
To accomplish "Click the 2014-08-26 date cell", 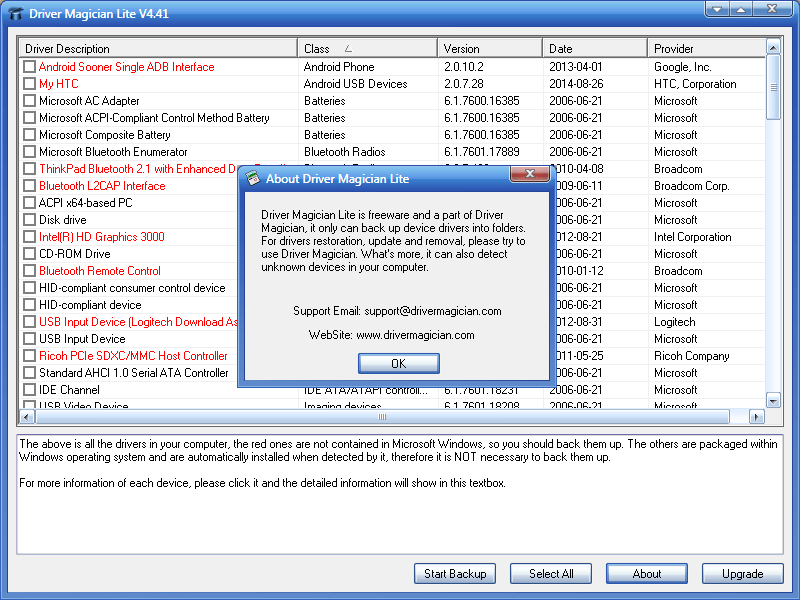I will [x=576, y=84].
